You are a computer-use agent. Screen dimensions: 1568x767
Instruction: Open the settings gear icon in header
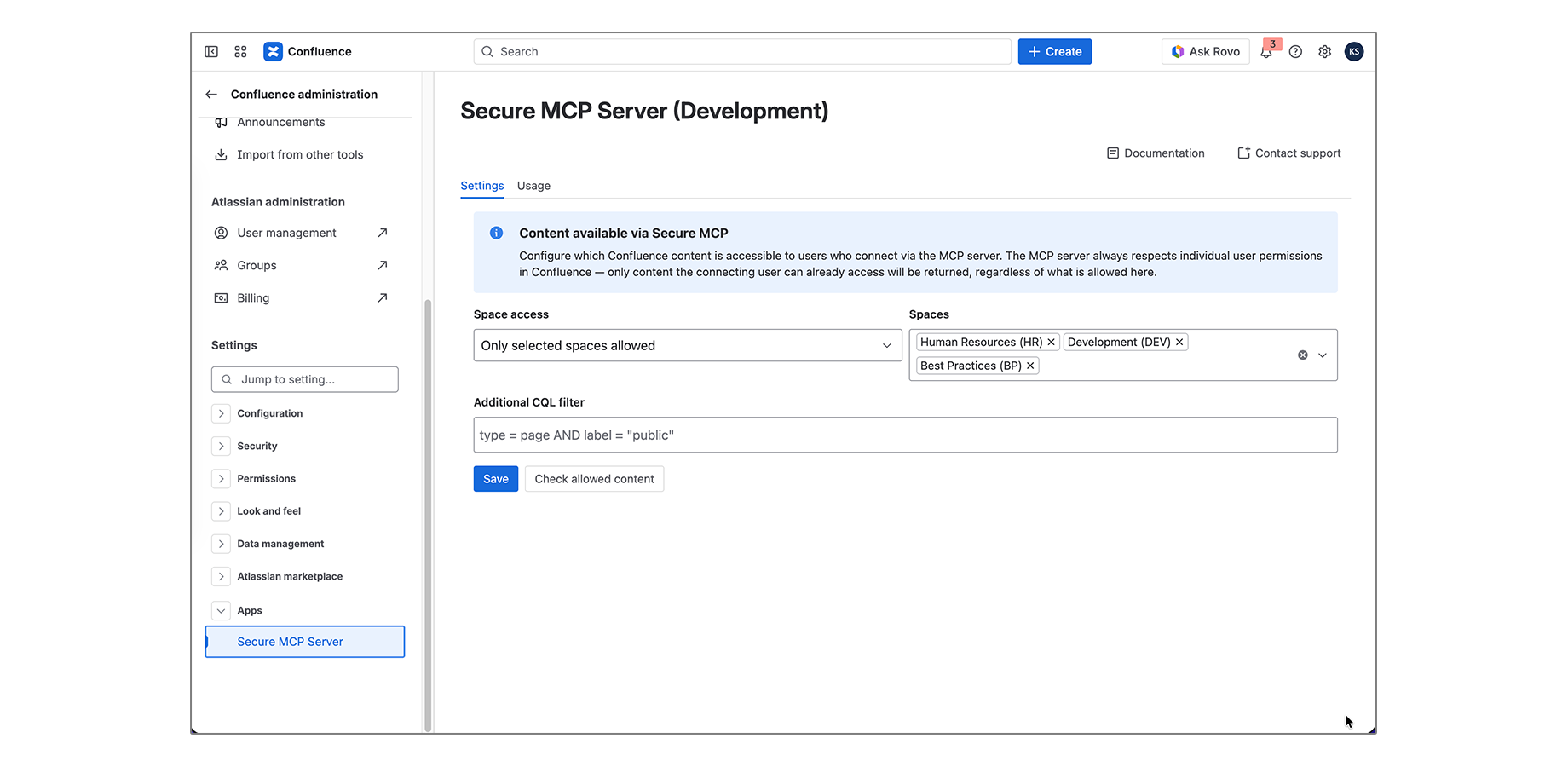click(1324, 51)
